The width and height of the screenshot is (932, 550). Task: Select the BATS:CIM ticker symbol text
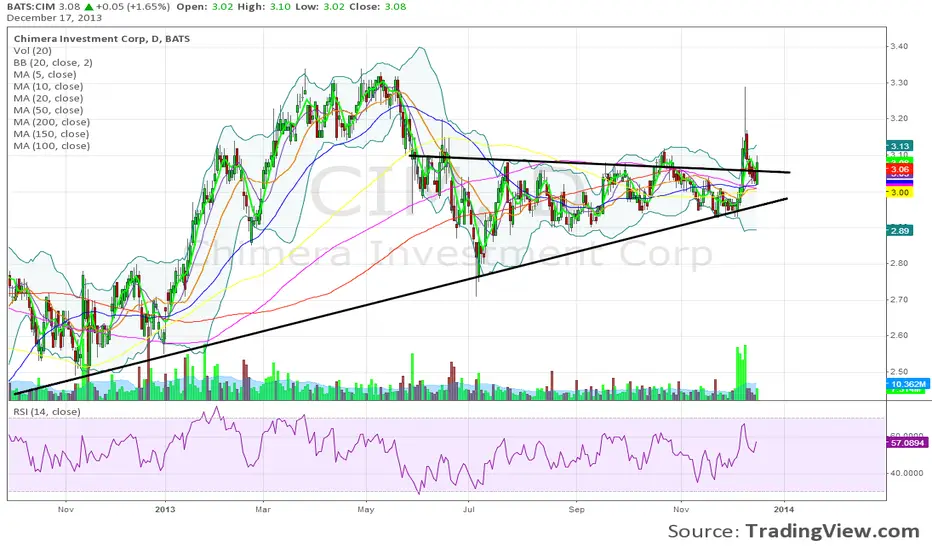[x=31, y=7]
